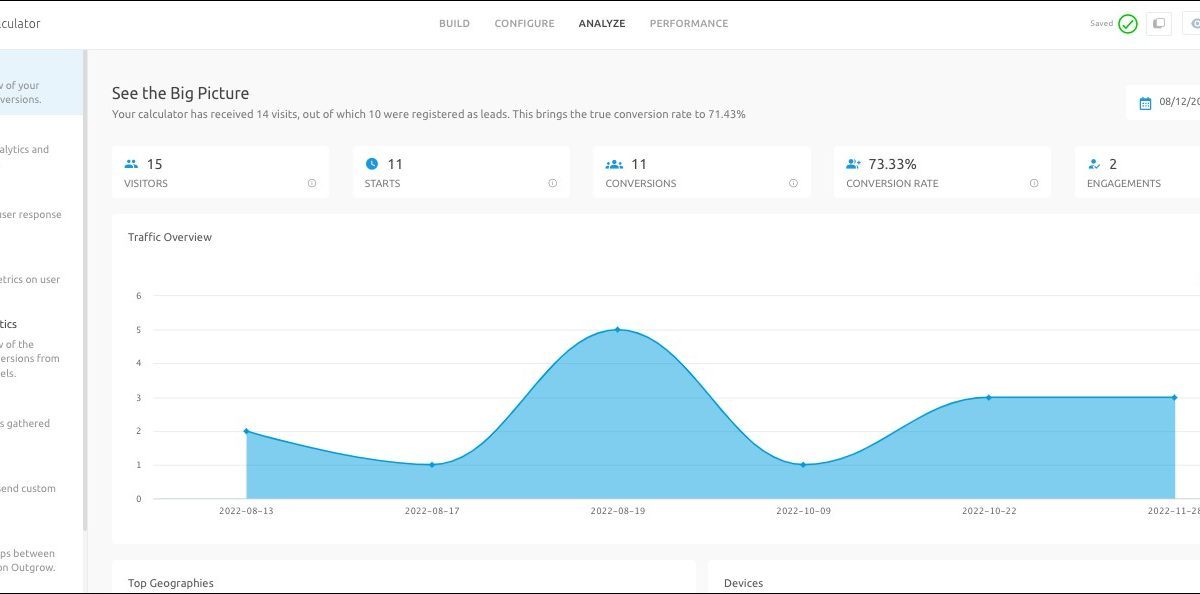Switch to the Build tab
The width and height of the screenshot is (1200, 594).
[454, 24]
